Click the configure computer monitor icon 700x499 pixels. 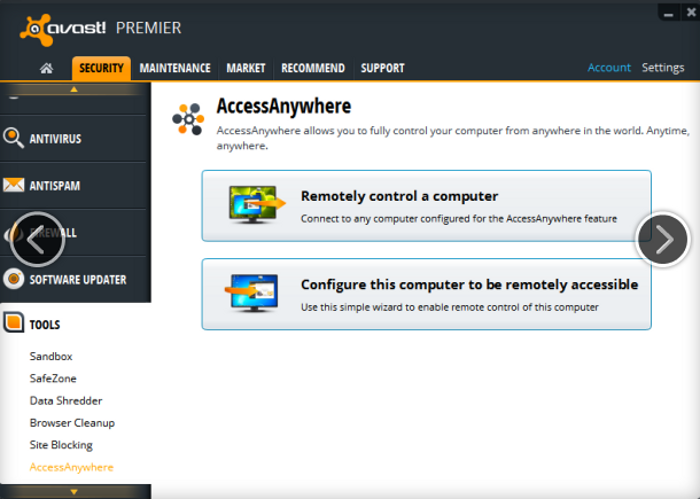251,293
